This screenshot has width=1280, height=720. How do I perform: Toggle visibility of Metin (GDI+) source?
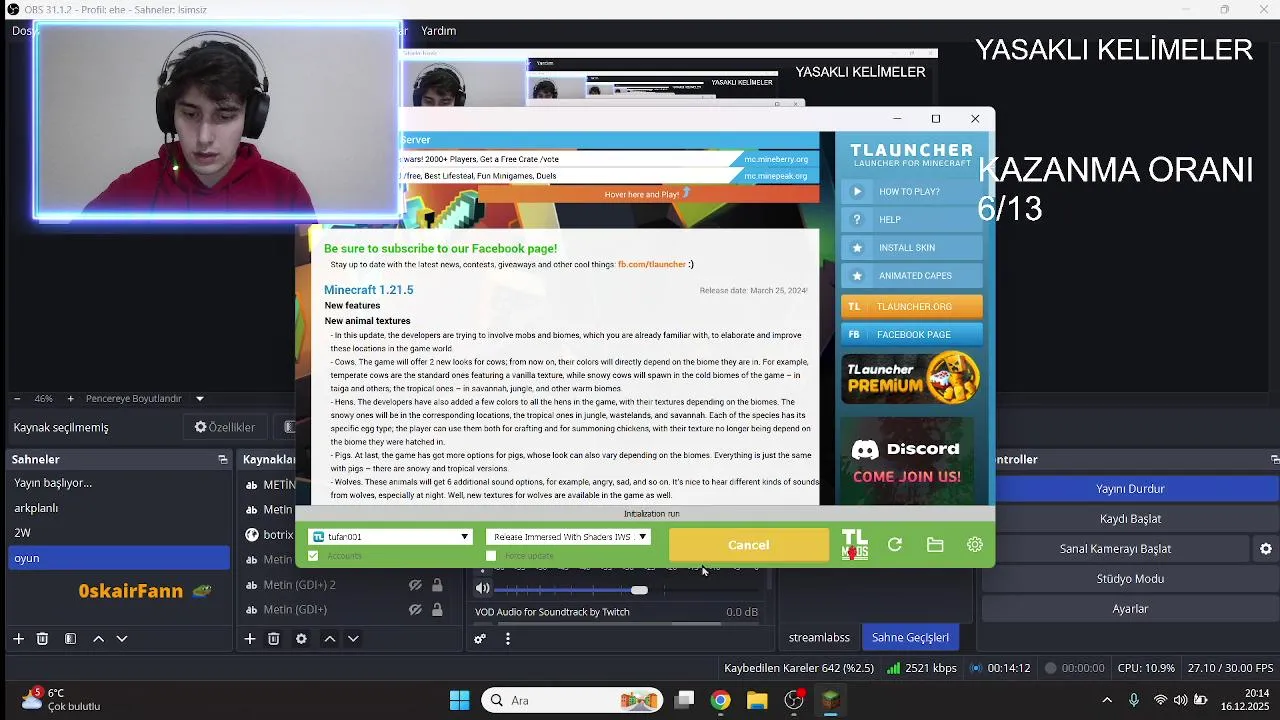pyautogui.click(x=415, y=610)
